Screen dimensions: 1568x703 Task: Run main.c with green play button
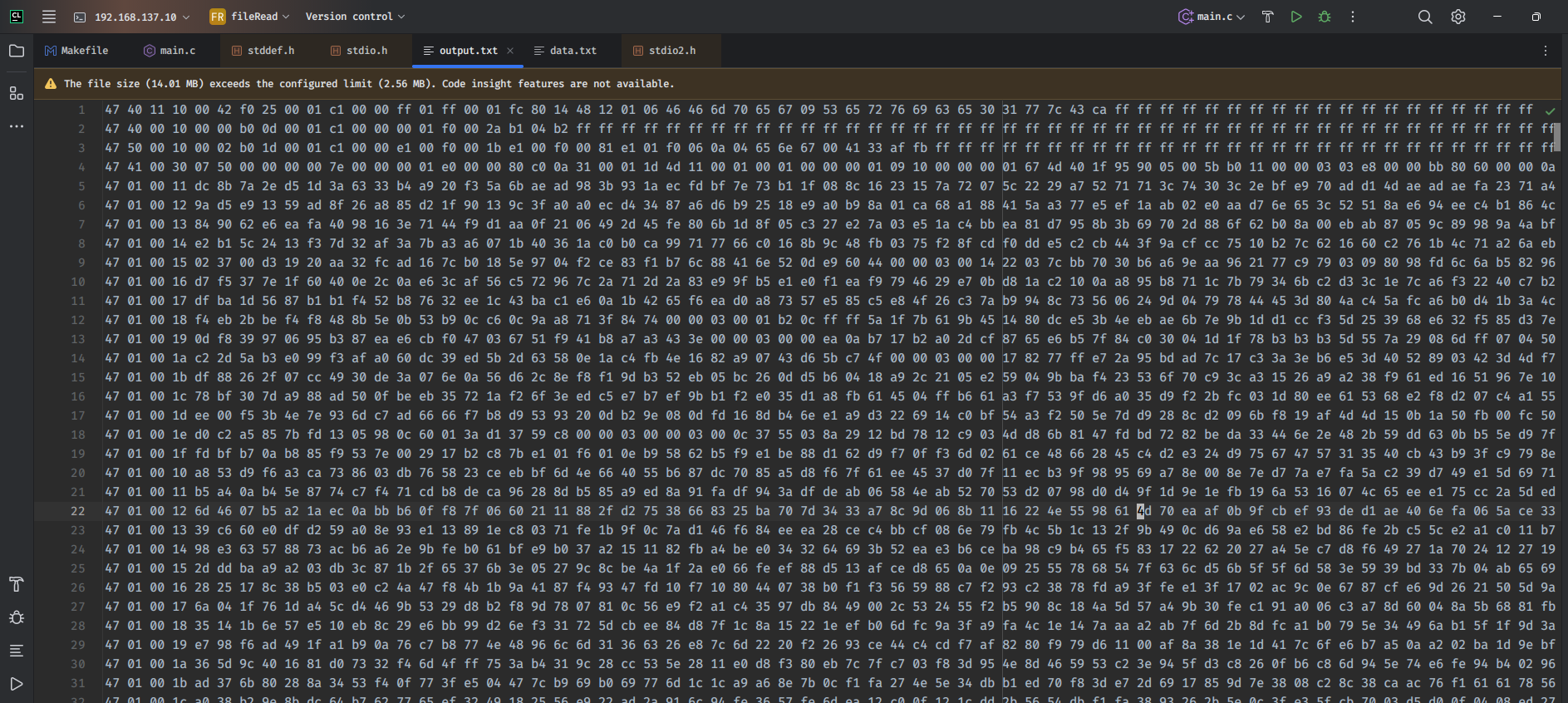[x=1296, y=17]
